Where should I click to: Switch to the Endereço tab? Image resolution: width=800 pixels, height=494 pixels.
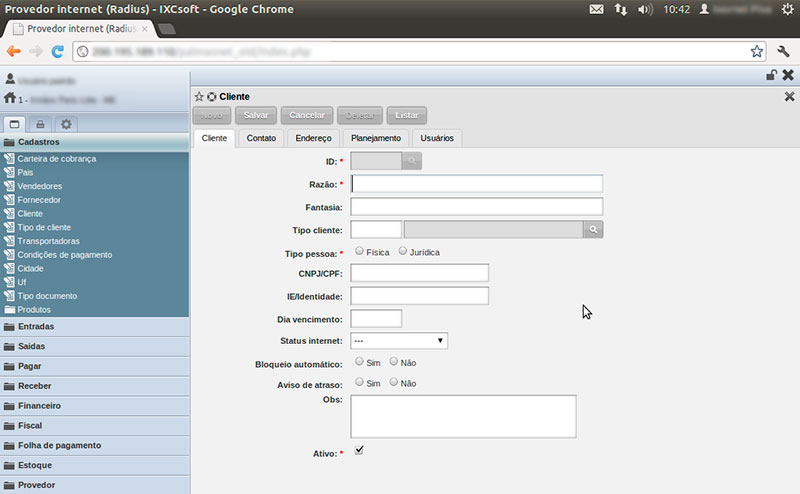click(313, 138)
